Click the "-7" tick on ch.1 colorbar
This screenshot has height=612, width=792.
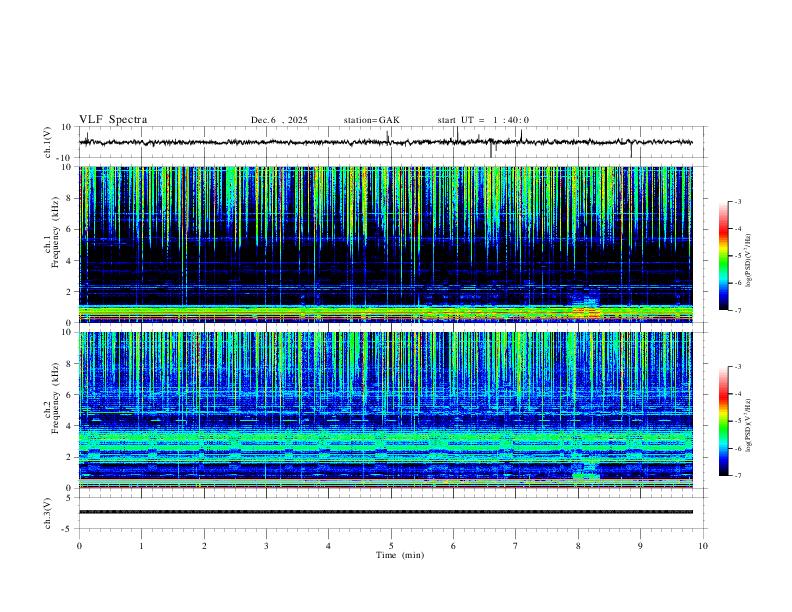pos(737,310)
